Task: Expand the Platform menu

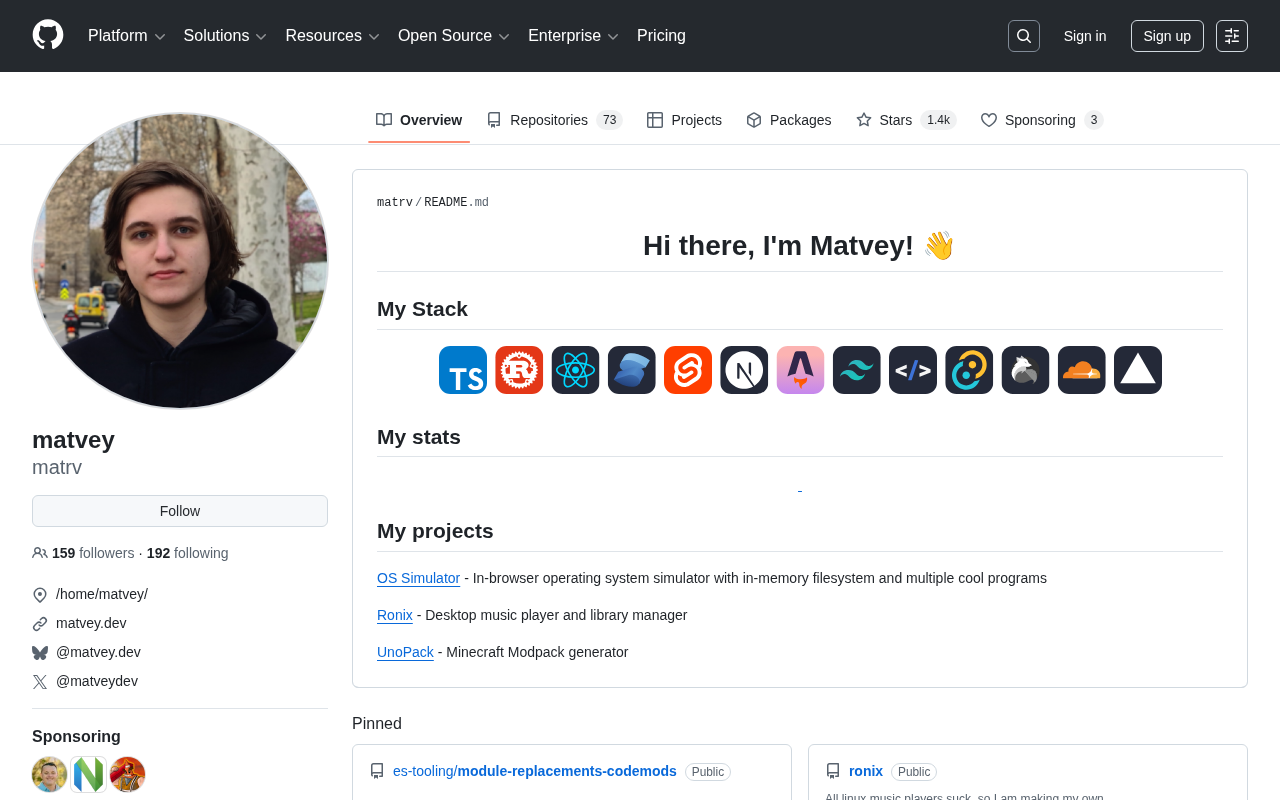Action: coord(127,36)
